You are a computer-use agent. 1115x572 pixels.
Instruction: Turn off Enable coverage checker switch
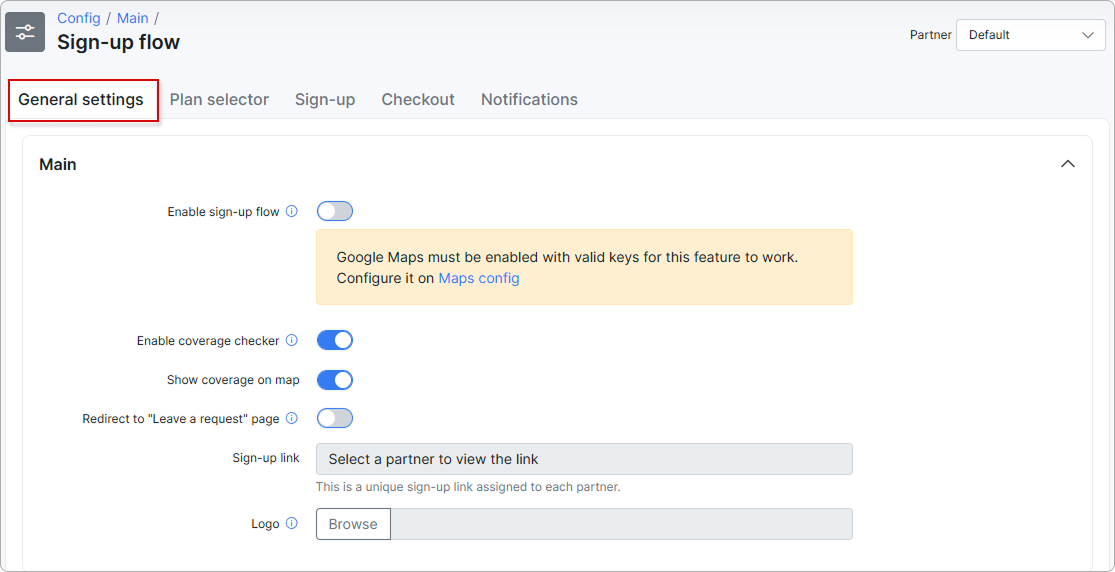pyautogui.click(x=335, y=341)
